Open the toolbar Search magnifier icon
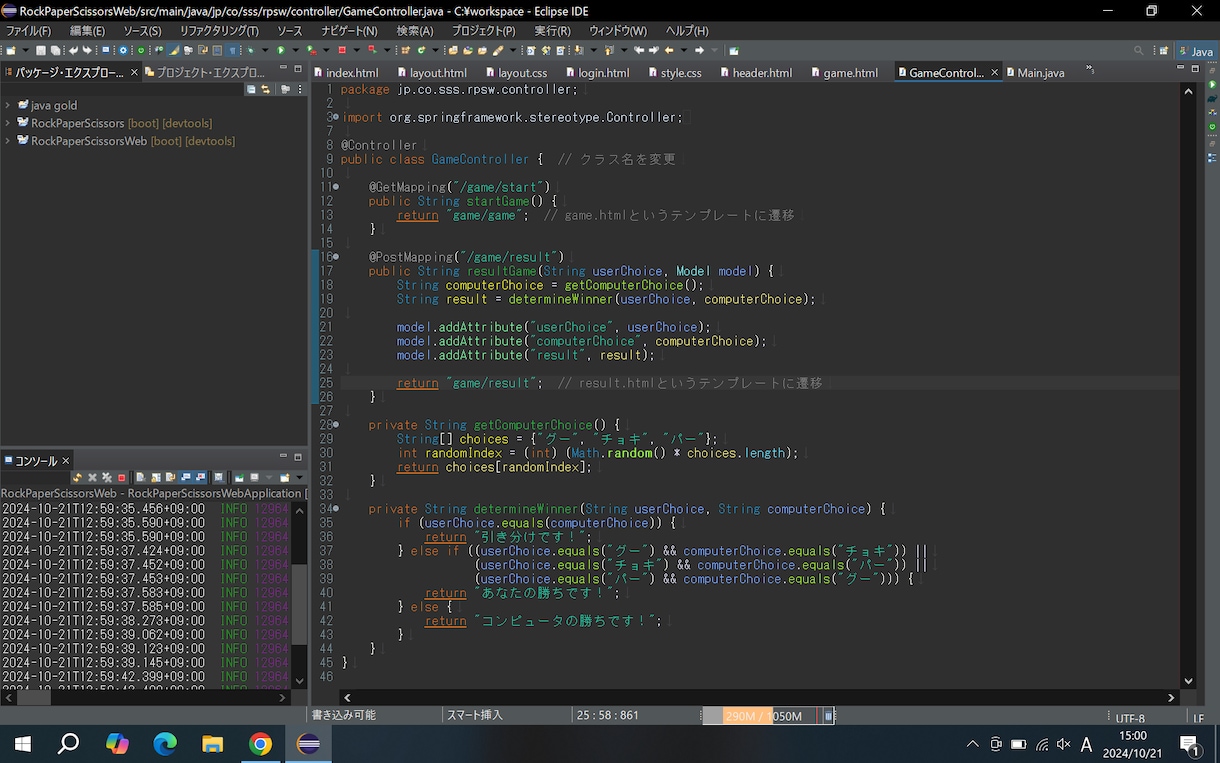The height and width of the screenshot is (763, 1220). pyautogui.click(x=1139, y=50)
